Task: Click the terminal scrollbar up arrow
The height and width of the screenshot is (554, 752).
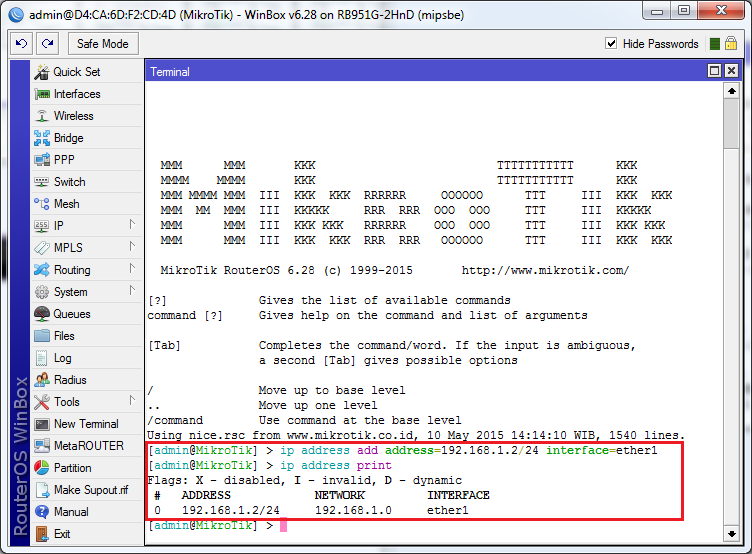Action: pos(732,91)
